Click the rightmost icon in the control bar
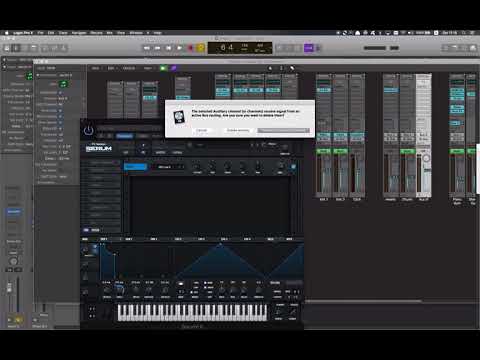Viewport: 480px width, 360px height. pyautogui.click(x=473, y=48)
